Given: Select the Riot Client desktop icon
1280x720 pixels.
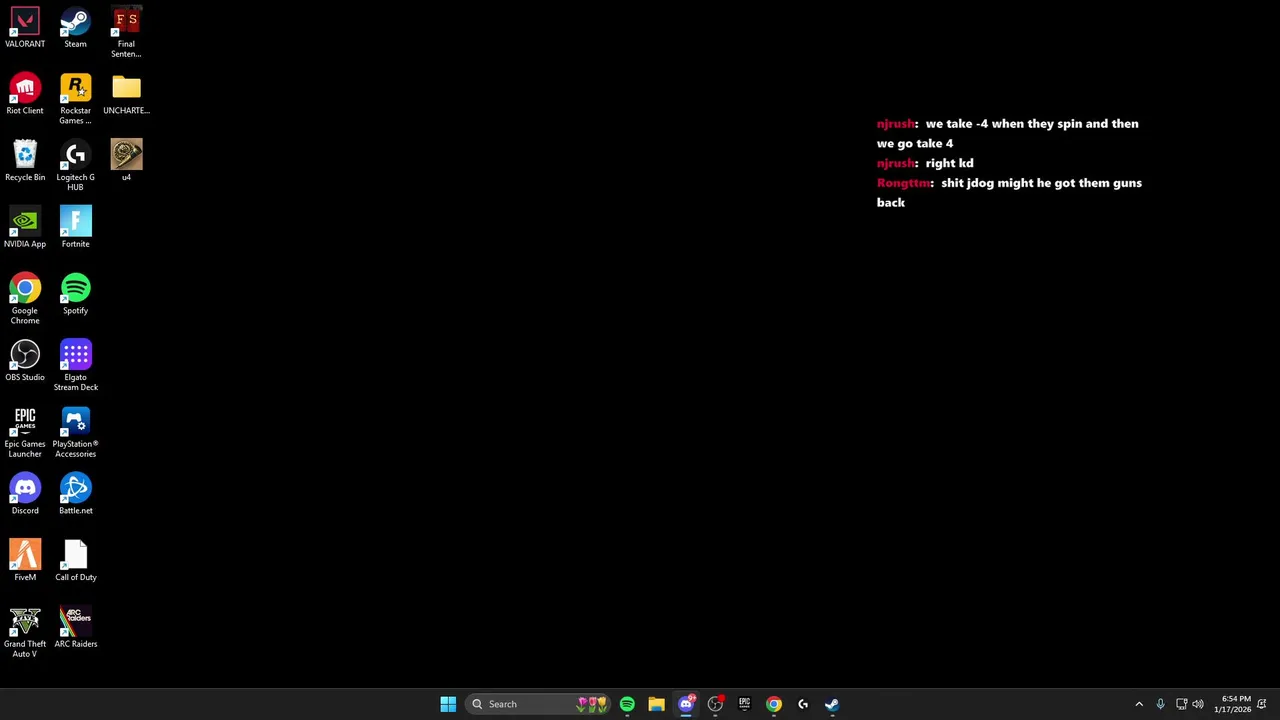Looking at the screenshot, I should (x=25, y=95).
